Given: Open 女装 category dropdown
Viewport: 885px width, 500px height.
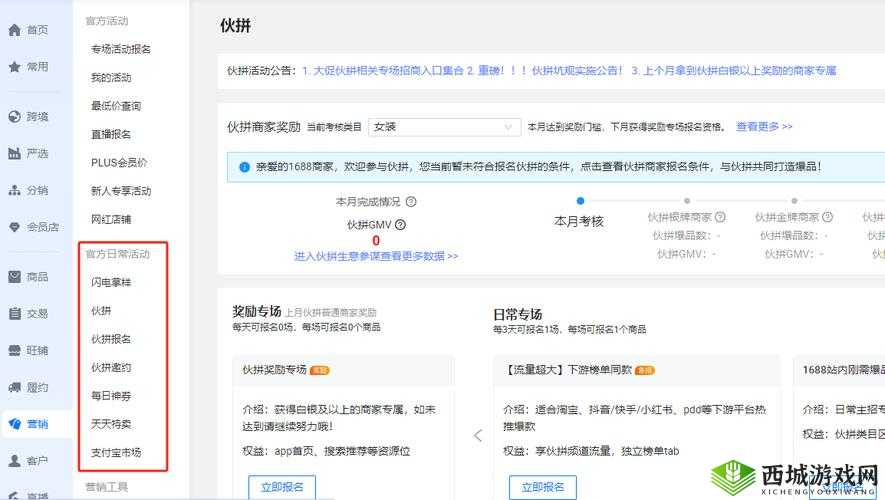Looking at the screenshot, I should tap(444, 127).
